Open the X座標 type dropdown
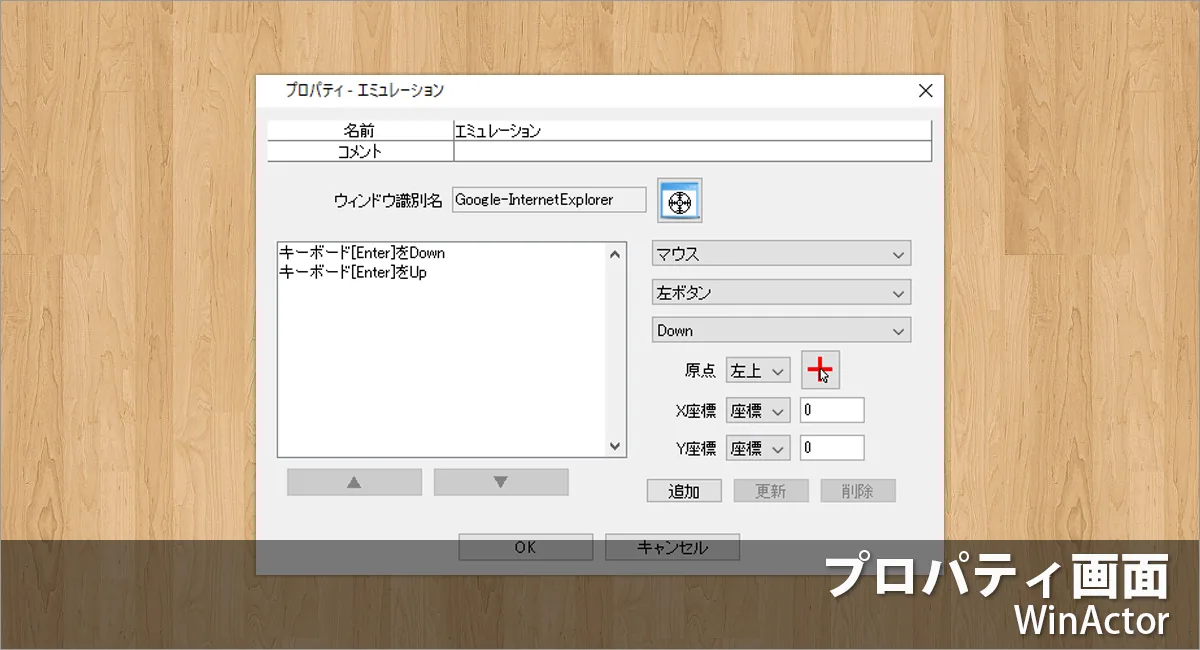The height and width of the screenshot is (650, 1200). (x=758, y=411)
